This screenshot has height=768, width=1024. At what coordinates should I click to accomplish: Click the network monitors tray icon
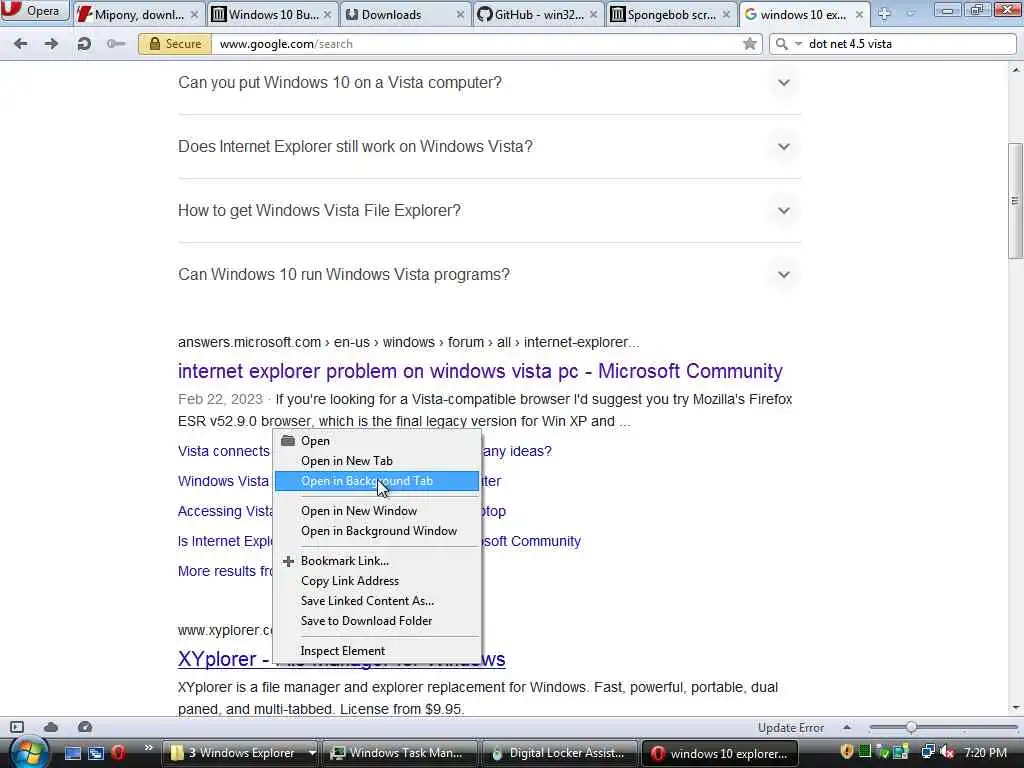tap(928, 753)
